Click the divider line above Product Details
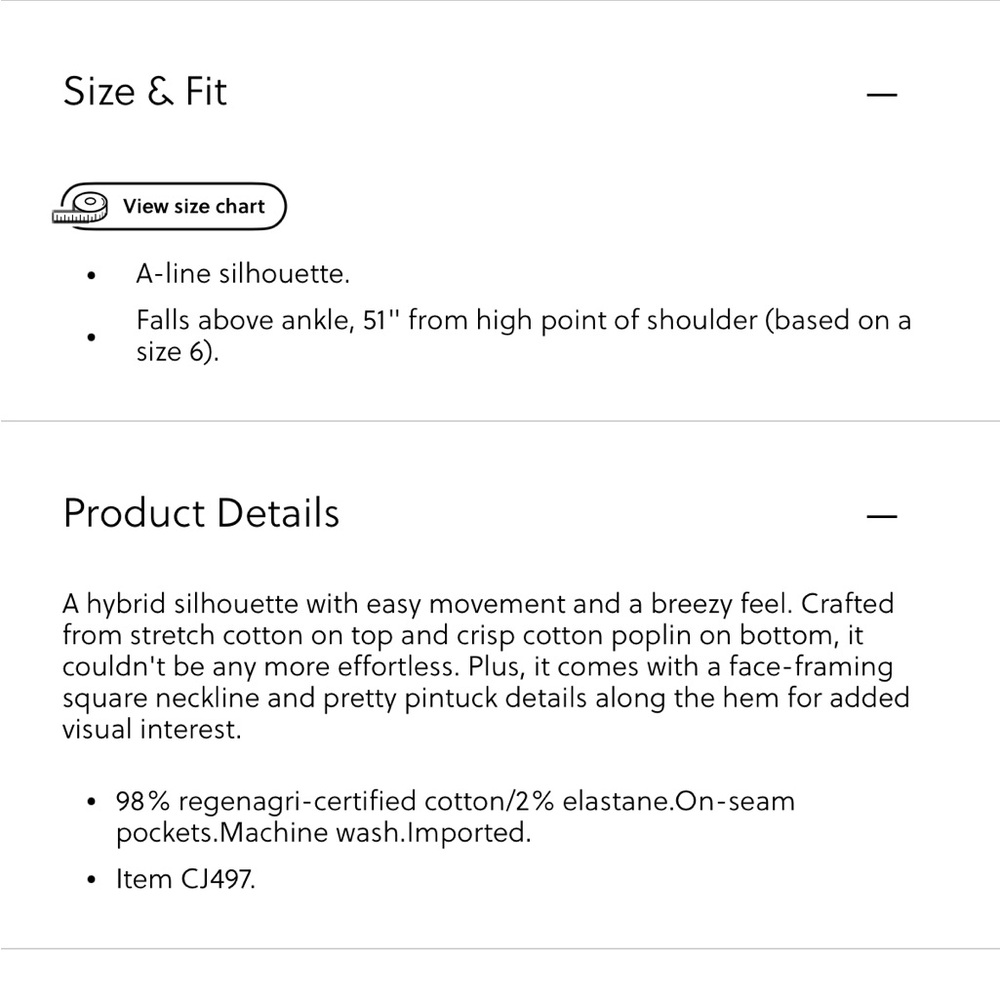Viewport: 1000px width, 1000px height. (x=500, y=421)
